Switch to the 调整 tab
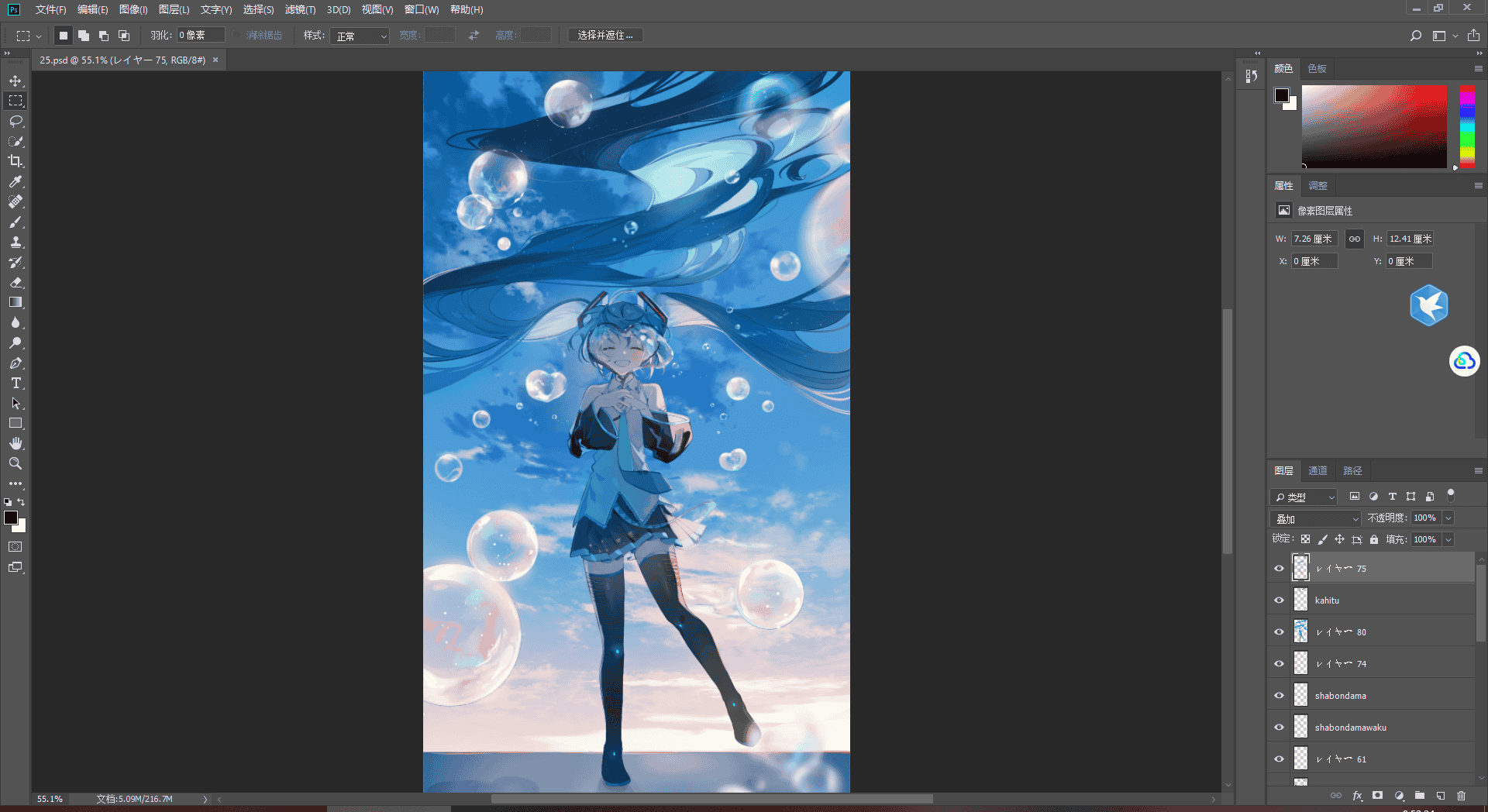 [x=1317, y=185]
